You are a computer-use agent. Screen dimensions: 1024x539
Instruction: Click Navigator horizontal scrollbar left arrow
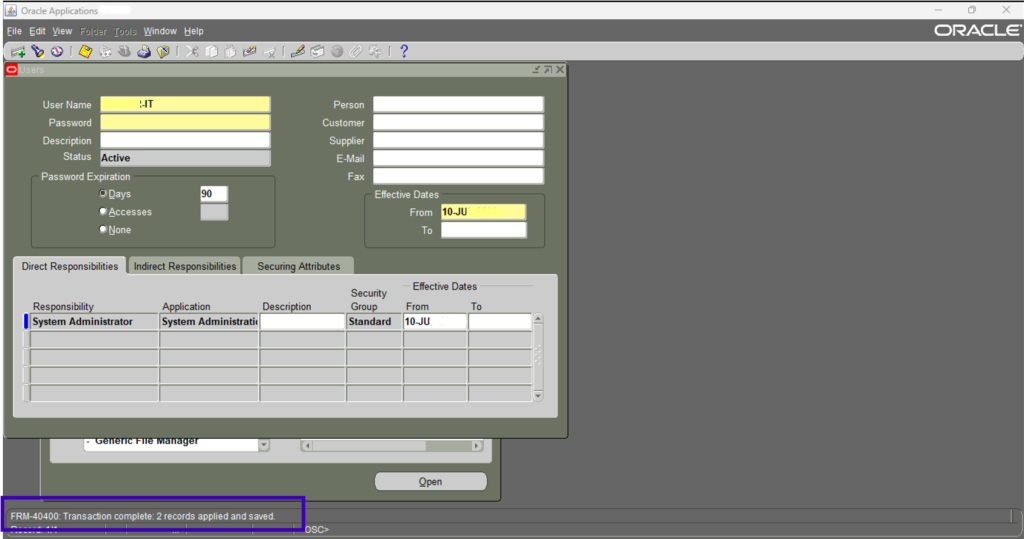coord(307,446)
